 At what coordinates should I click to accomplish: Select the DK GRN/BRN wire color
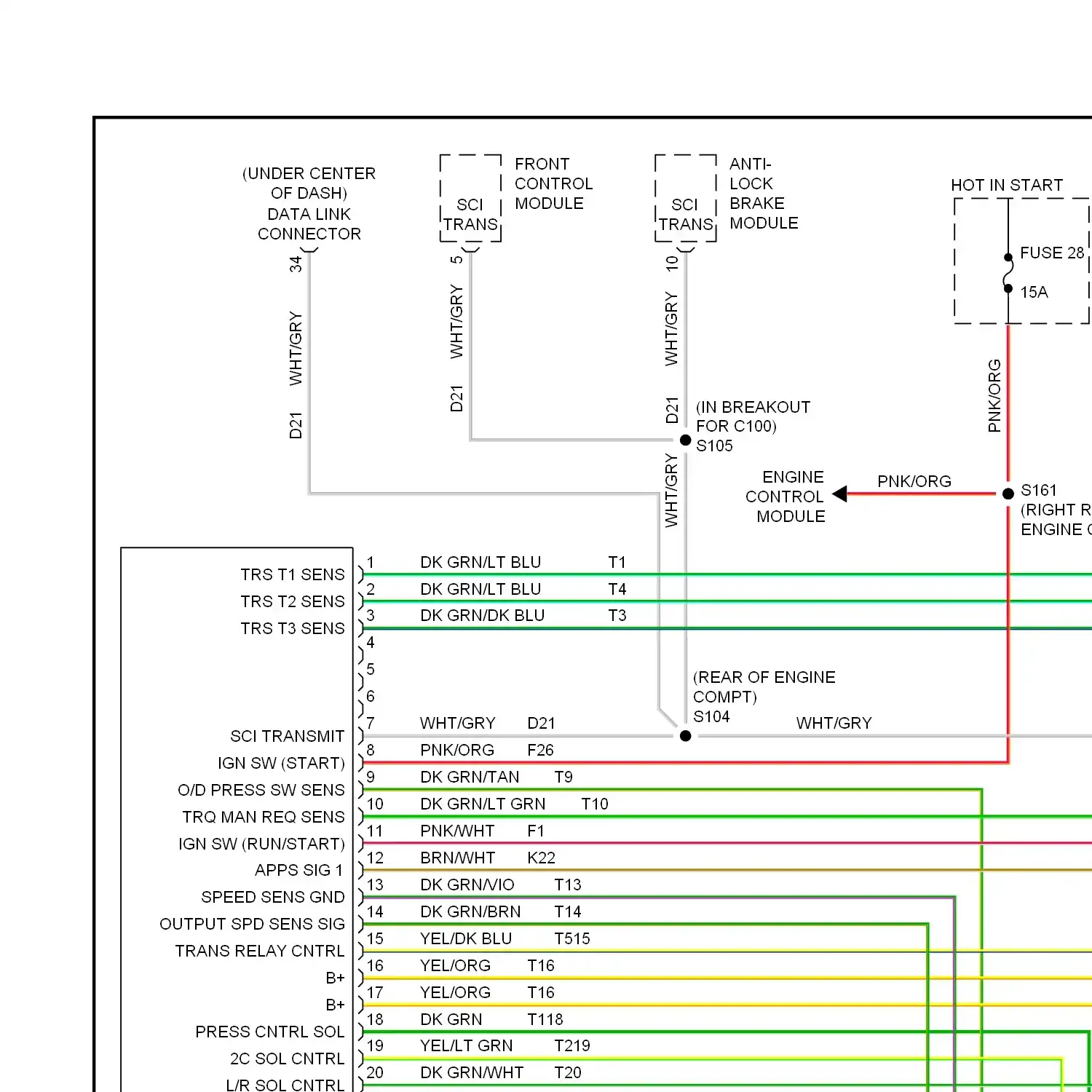[x=470, y=911]
